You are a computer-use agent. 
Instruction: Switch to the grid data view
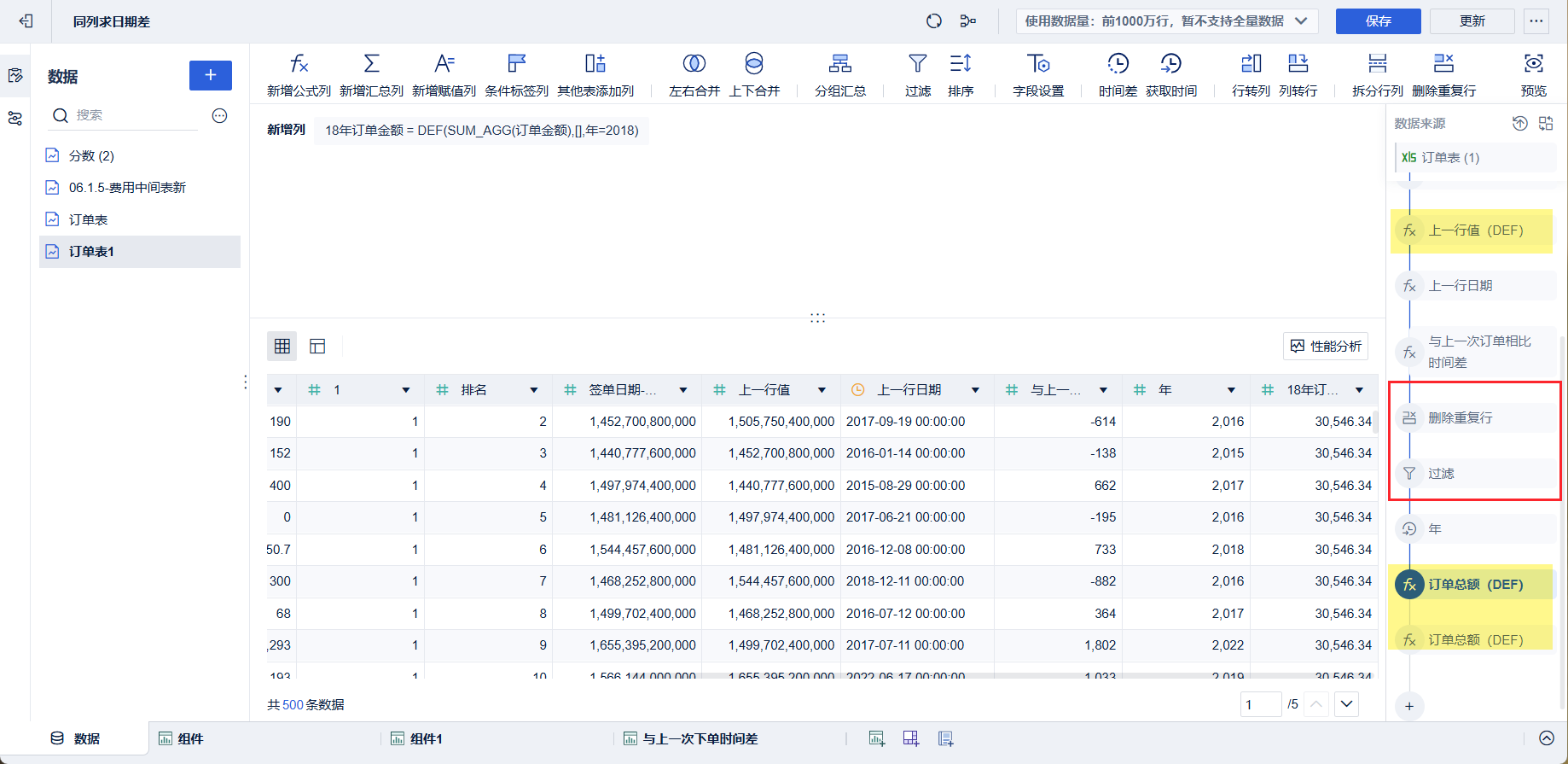[282, 346]
